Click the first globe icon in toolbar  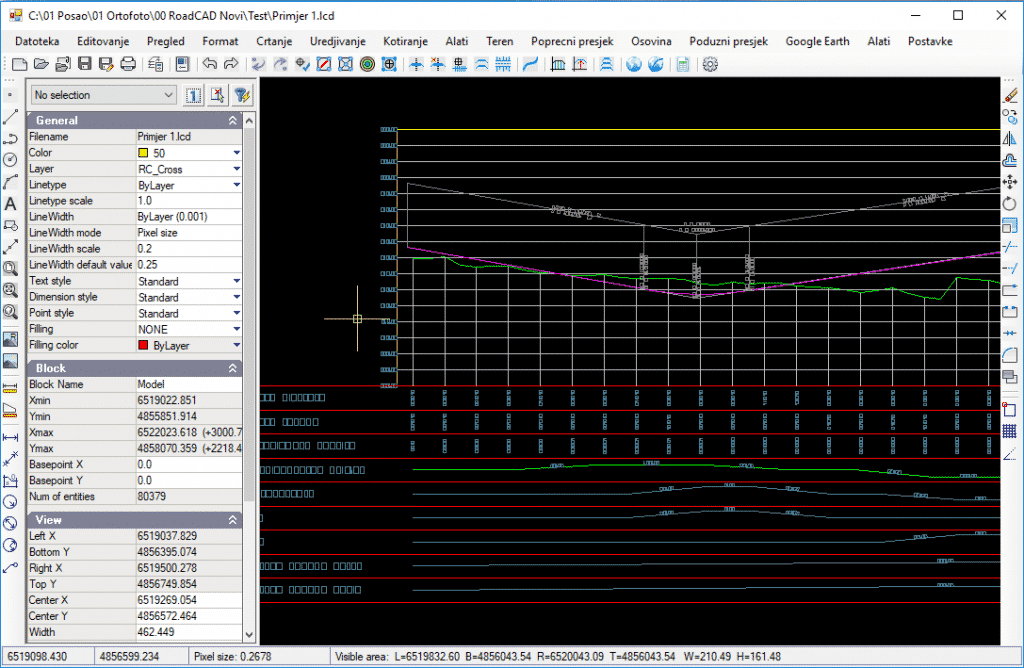(633, 65)
